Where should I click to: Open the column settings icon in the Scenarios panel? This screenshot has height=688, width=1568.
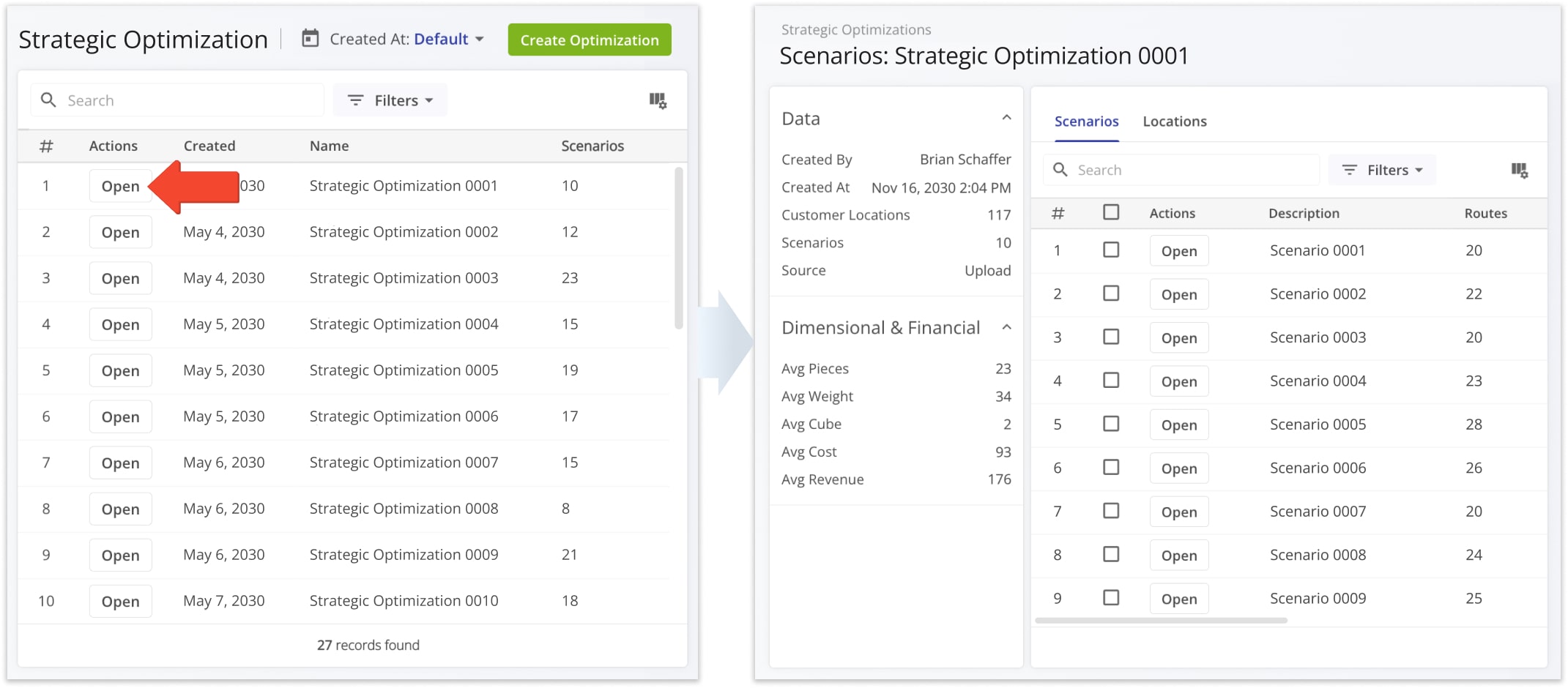point(1520,170)
